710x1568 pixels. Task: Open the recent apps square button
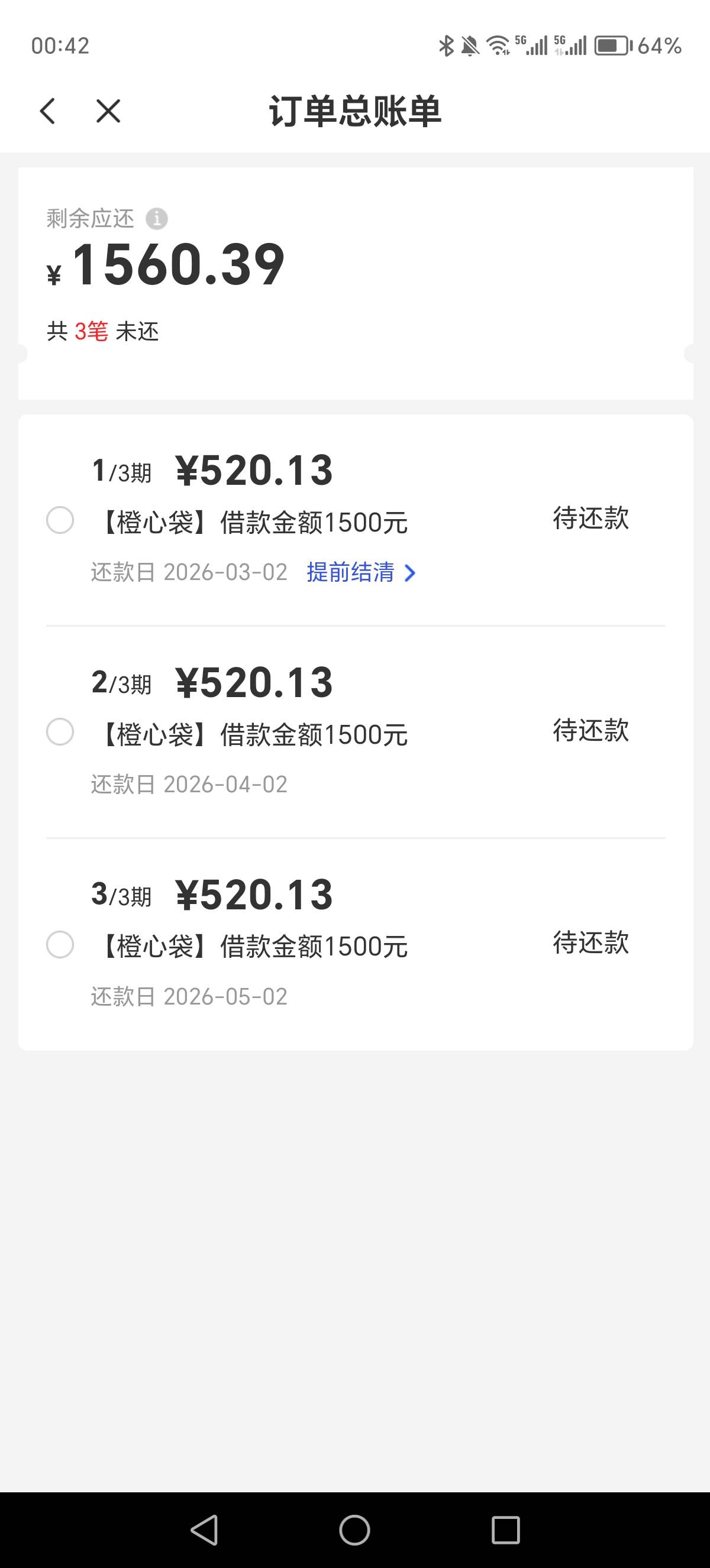click(x=505, y=1530)
